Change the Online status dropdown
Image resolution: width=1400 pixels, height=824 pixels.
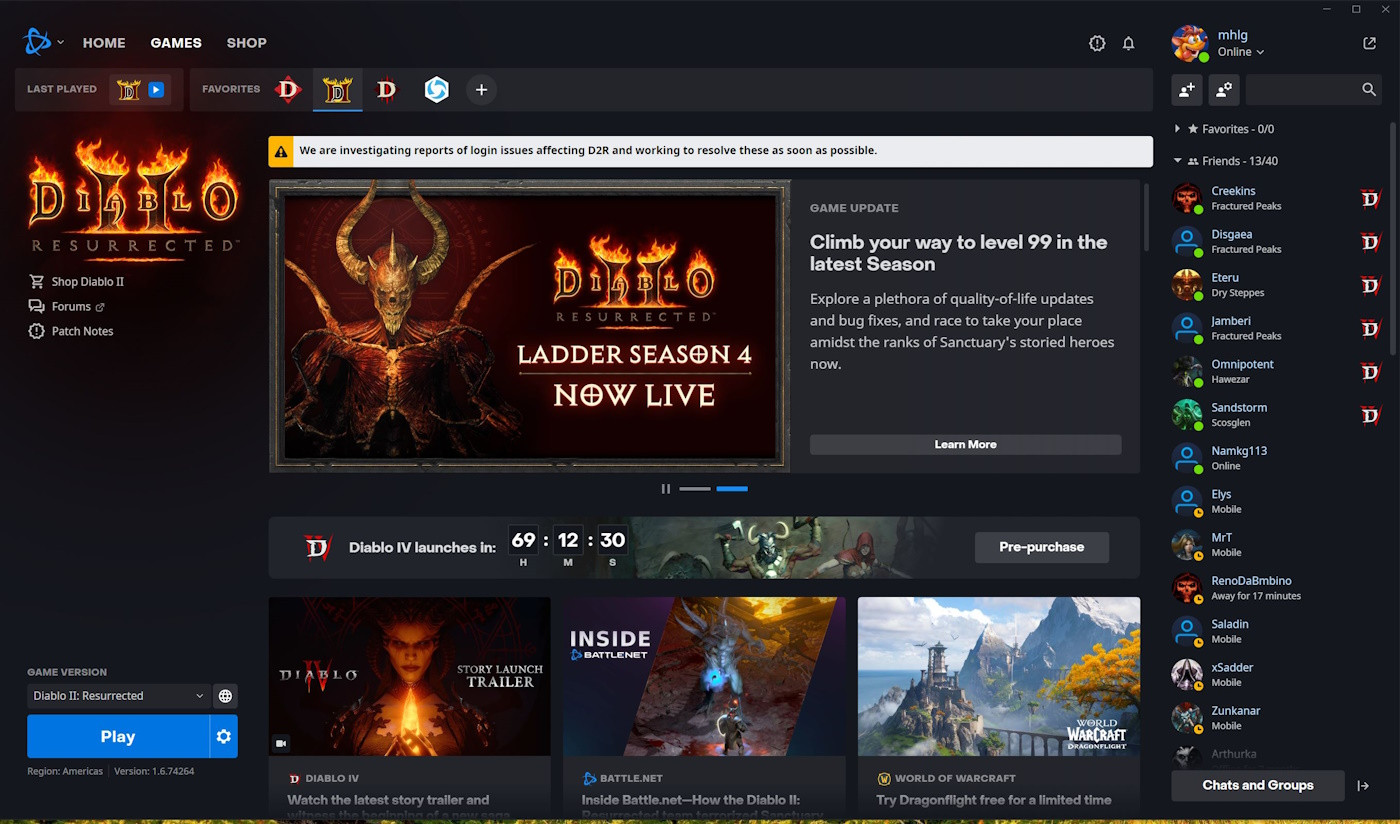1240,52
